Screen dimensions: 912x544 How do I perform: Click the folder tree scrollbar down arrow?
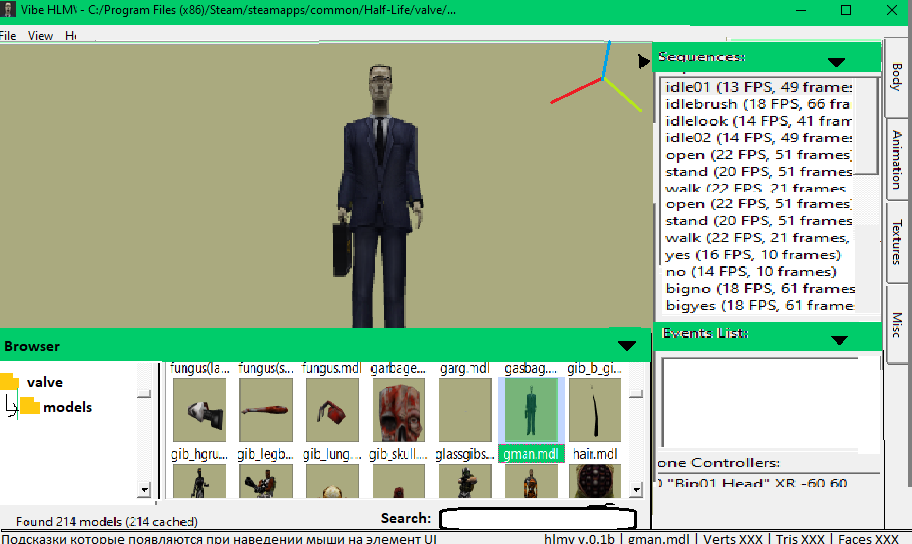pos(144,490)
